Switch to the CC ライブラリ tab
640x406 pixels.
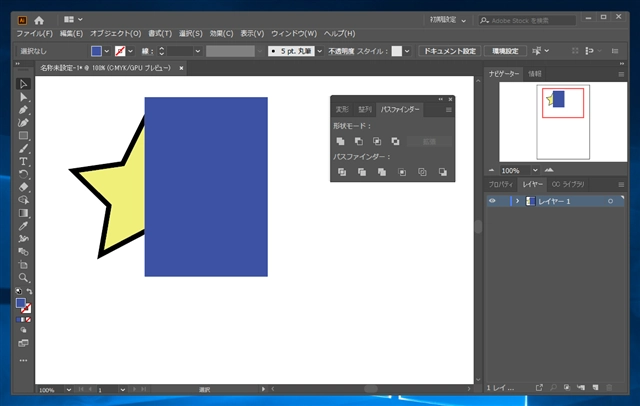point(568,184)
